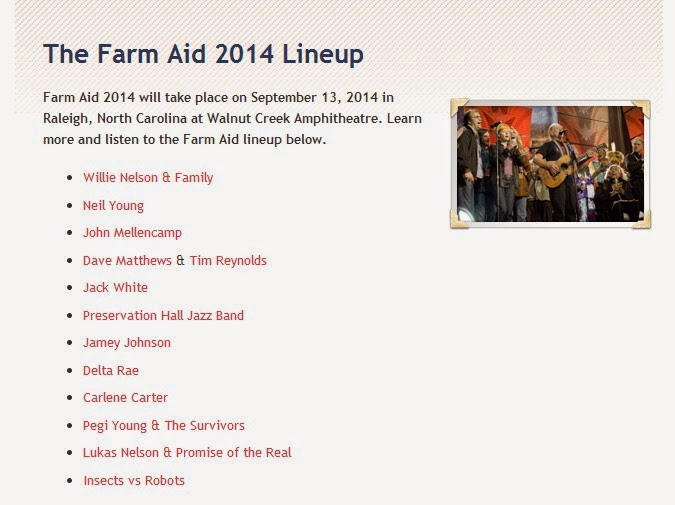Click the intro paragraph about Raleigh venue

[x=232, y=118]
